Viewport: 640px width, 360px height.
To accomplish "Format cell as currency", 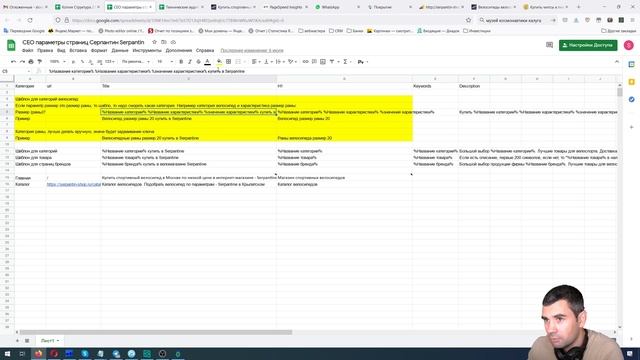I will tap(73, 62).
